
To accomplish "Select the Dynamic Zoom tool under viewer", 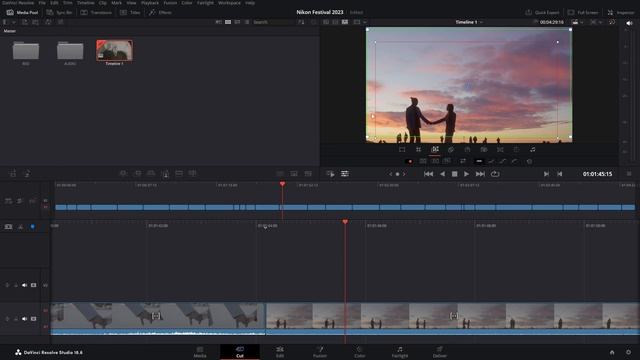I will [435, 150].
